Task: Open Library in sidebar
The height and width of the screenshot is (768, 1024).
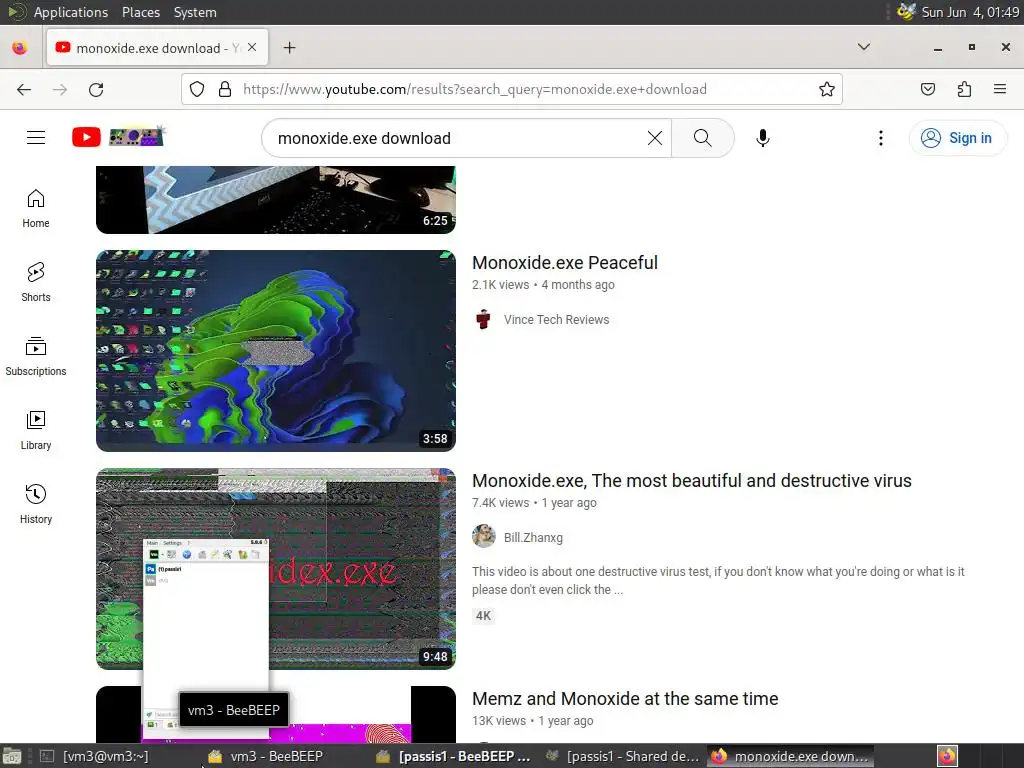Action: click(36, 430)
